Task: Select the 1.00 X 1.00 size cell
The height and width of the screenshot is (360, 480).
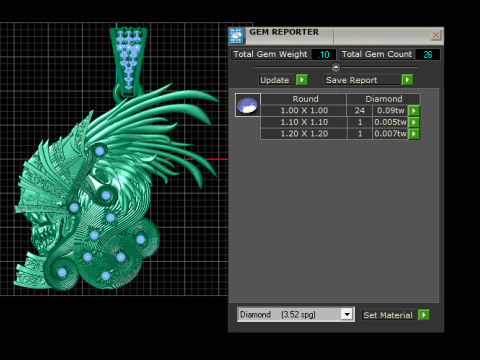Action: [x=304, y=111]
